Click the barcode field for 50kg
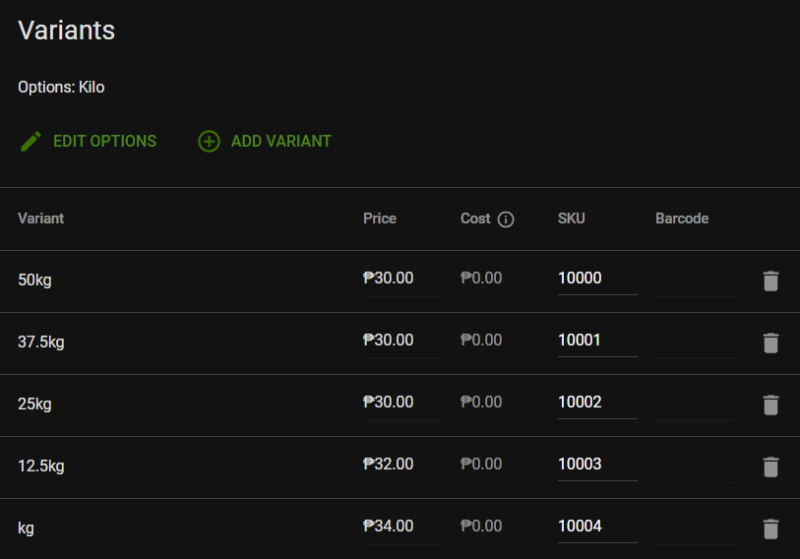This screenshot has height=559, width=800. pyautogui.click(x=694, y=278)
